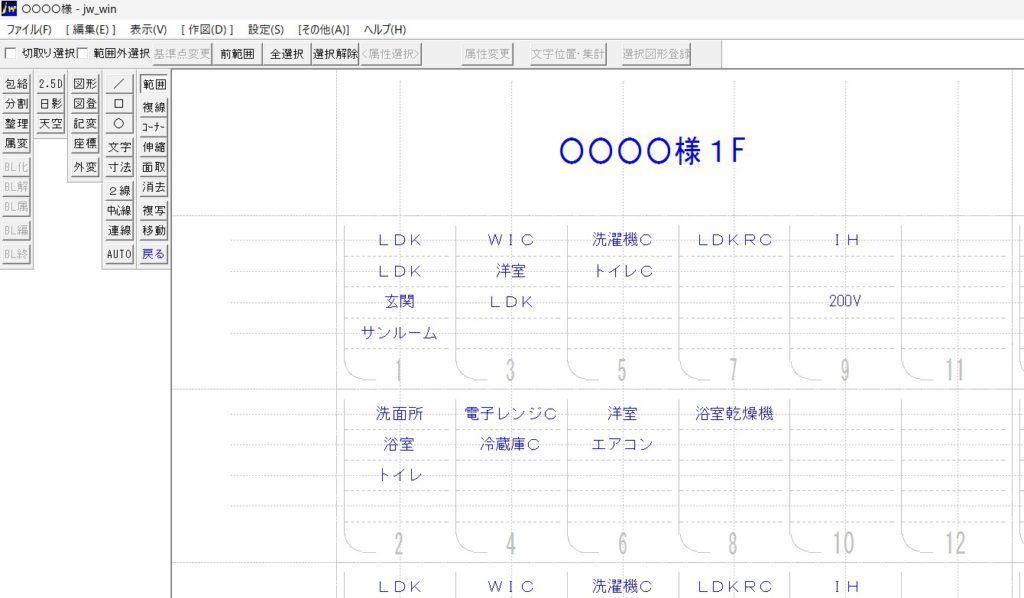Screen dimensions: 1024x598
Task: Select the rectangle tool (□)
Action: coord(119,104)
